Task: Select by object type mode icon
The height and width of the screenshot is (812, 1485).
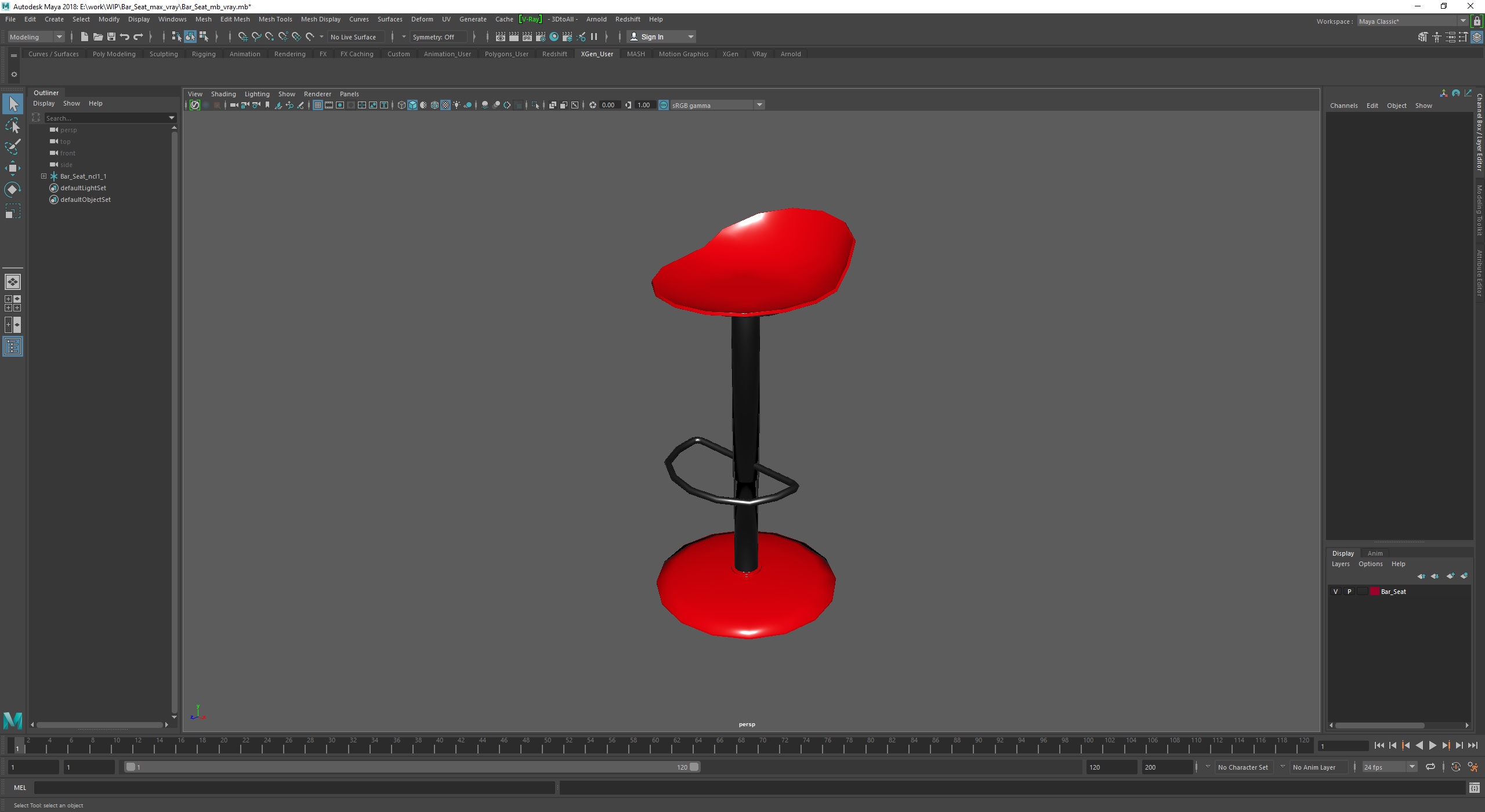Action: [190, 37]
